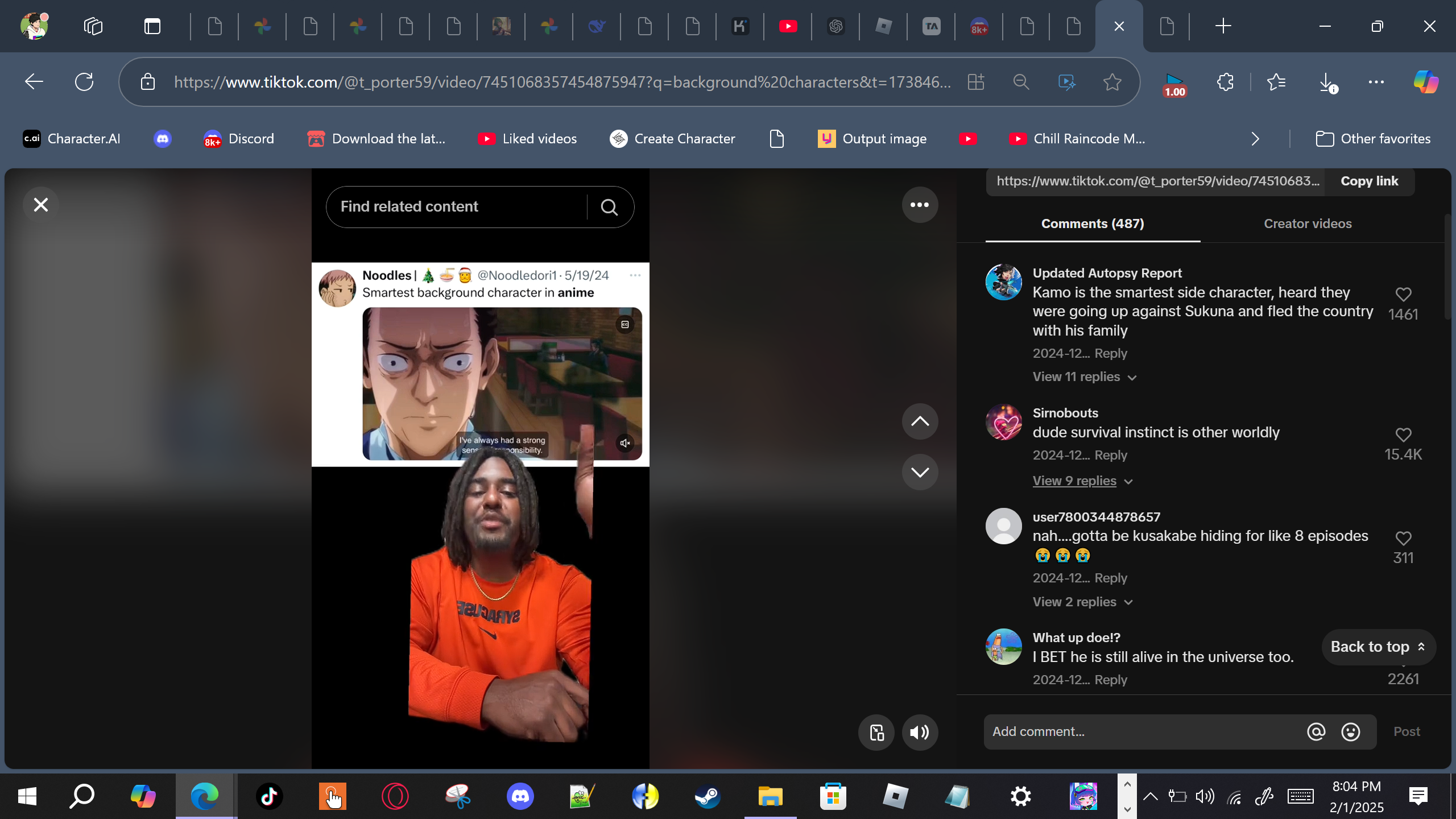1456x819 pixels.
Task: Like the Updated Autopsy Report comment
Action: pos(1403,295)
